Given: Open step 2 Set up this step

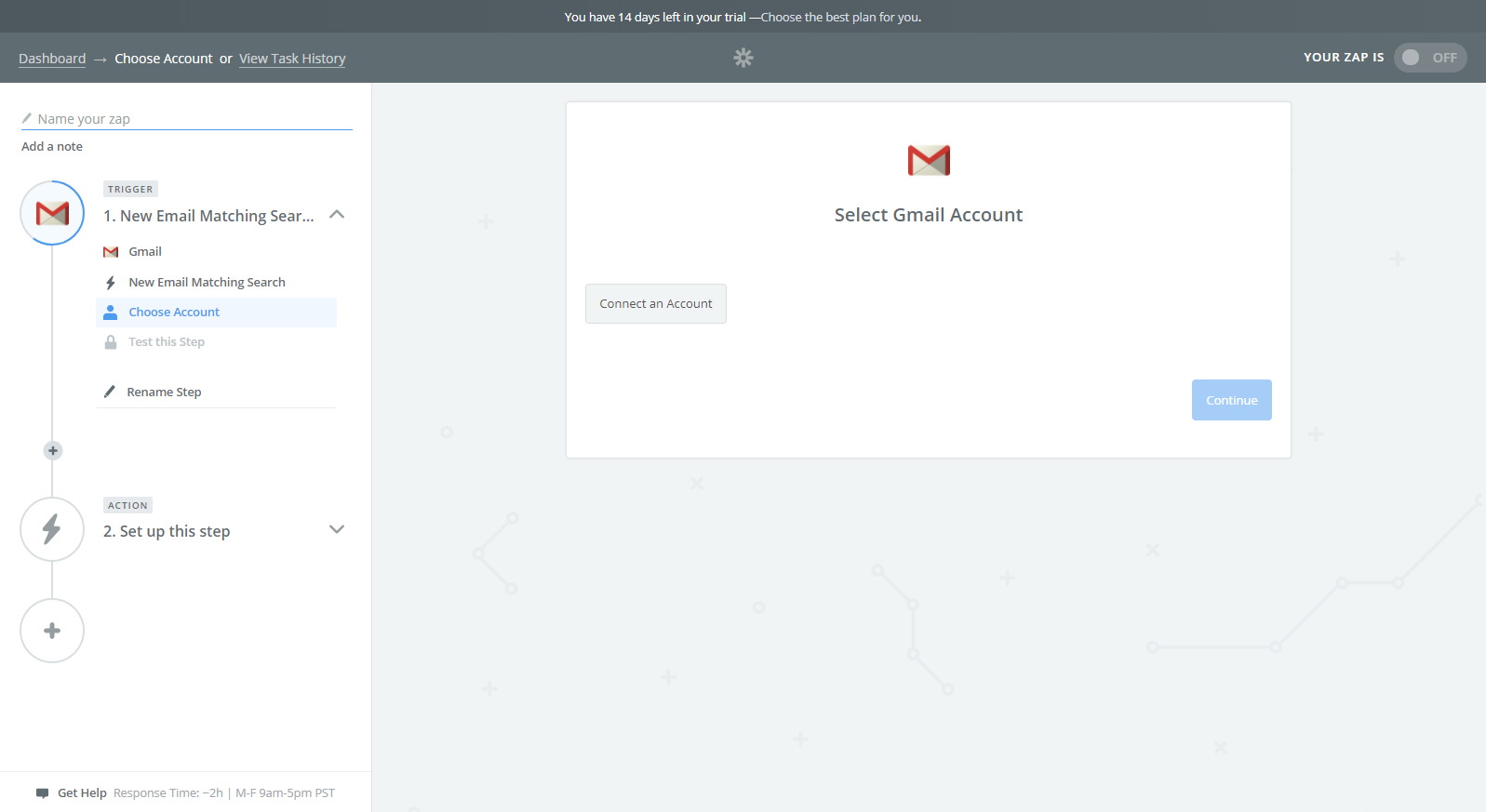Looking at the screenshot, I should point(167,531).
